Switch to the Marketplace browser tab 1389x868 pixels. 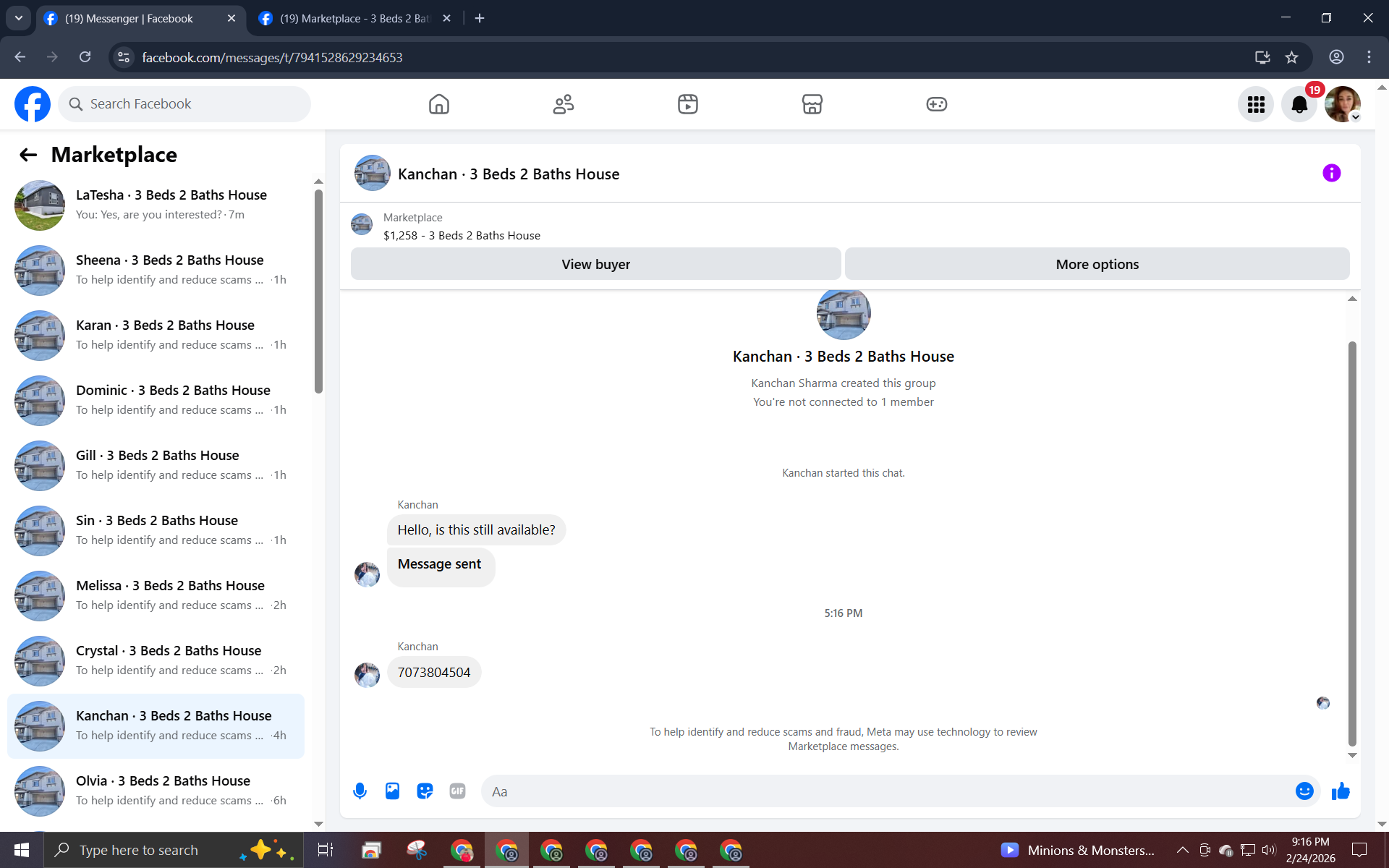tap(354, 18)
